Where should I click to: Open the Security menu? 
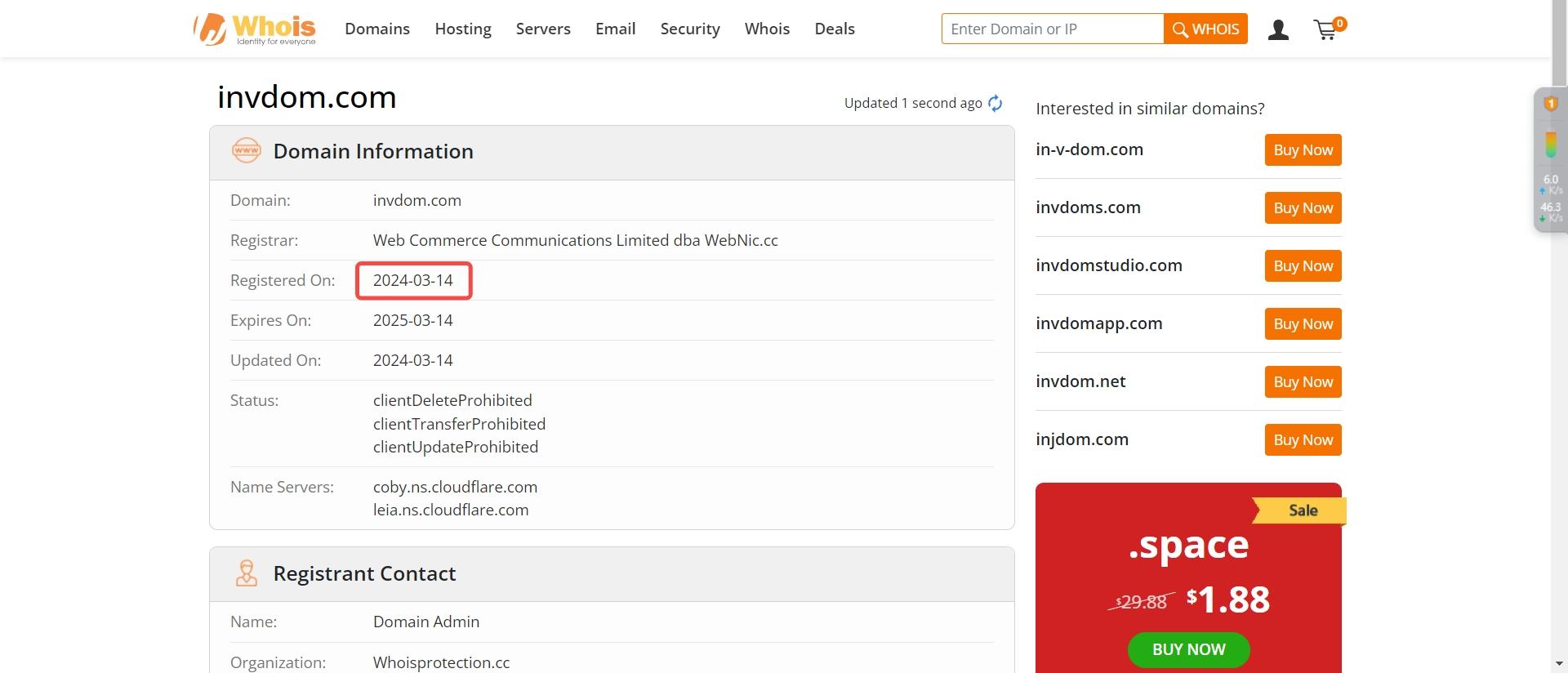click(x=690, y=29)
